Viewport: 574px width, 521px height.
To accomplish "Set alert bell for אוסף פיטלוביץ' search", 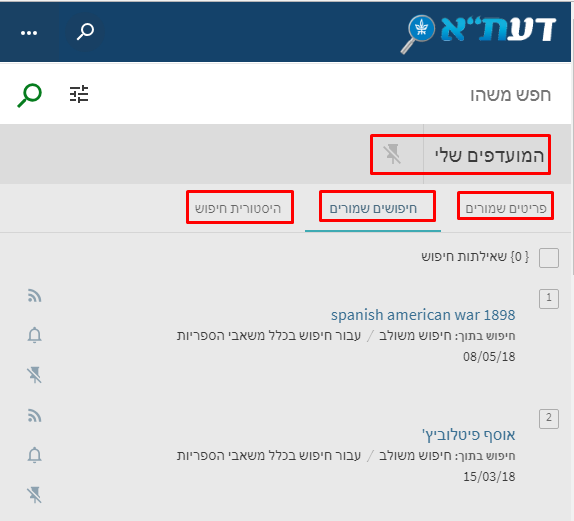I will (34, 455).
